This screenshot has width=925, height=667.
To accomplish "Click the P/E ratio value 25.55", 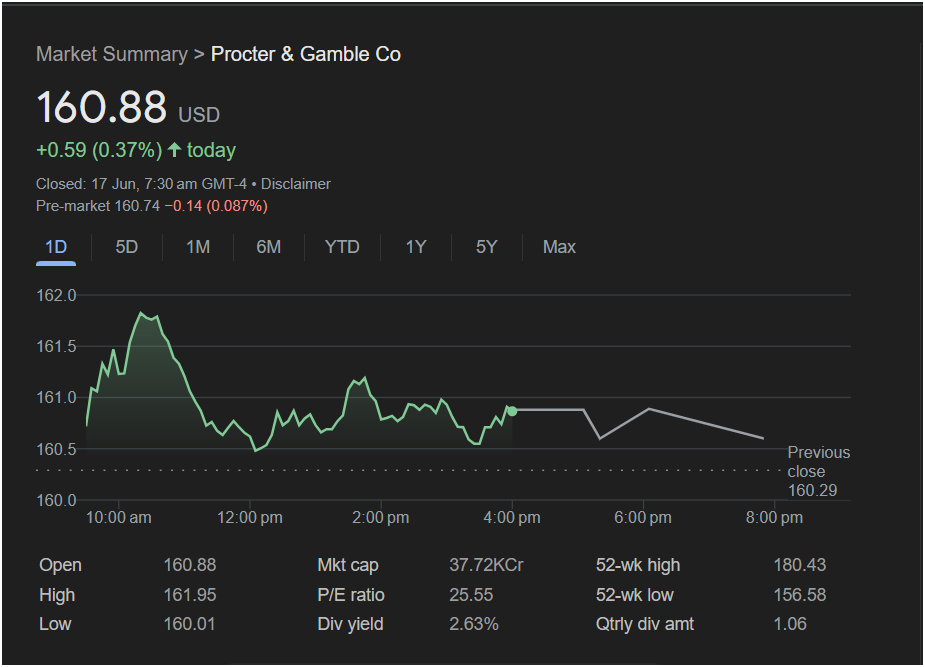I will tap(471, 594).
